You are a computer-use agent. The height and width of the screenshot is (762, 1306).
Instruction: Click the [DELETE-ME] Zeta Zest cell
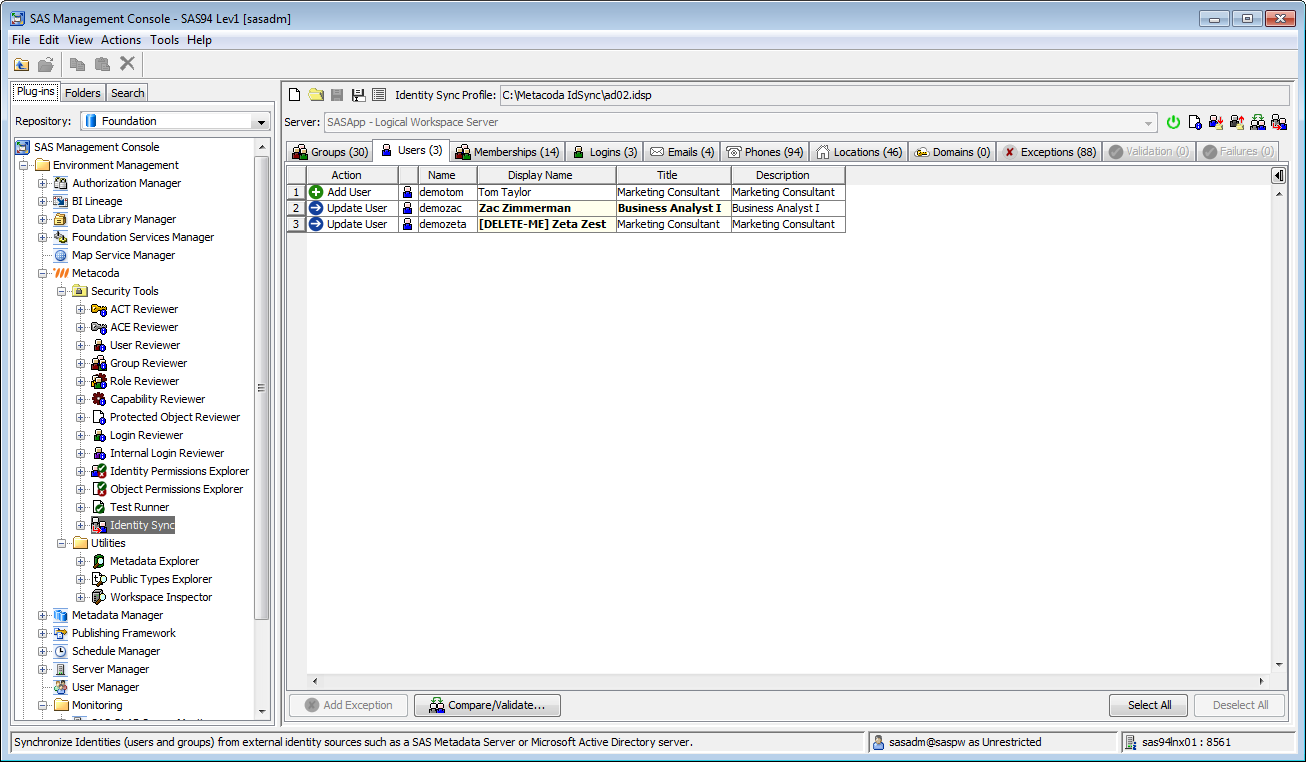[x=547, y=224]
